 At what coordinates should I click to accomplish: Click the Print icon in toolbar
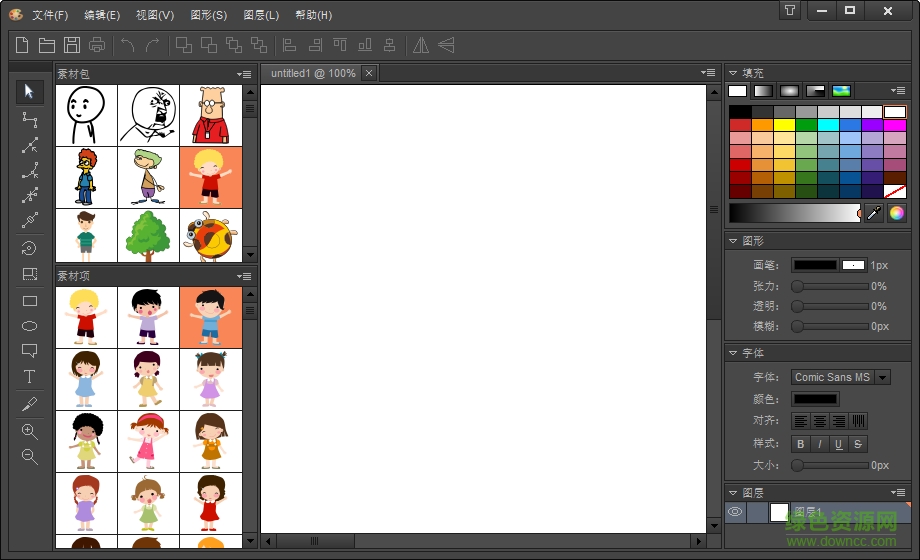[x=97, y=45]
